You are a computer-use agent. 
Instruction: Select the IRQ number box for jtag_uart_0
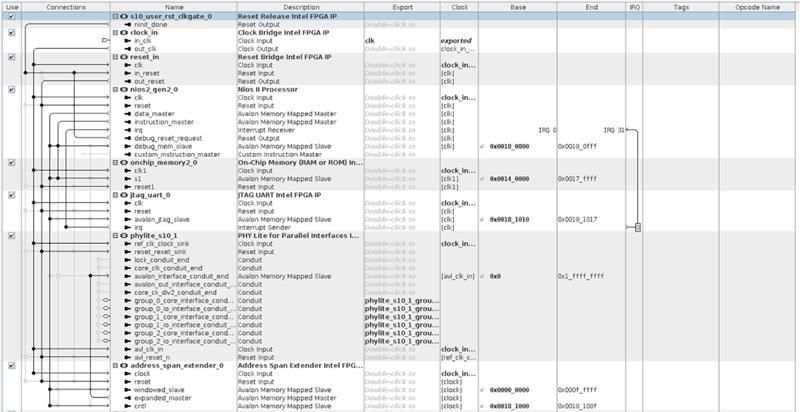click(x=638, y=227)
